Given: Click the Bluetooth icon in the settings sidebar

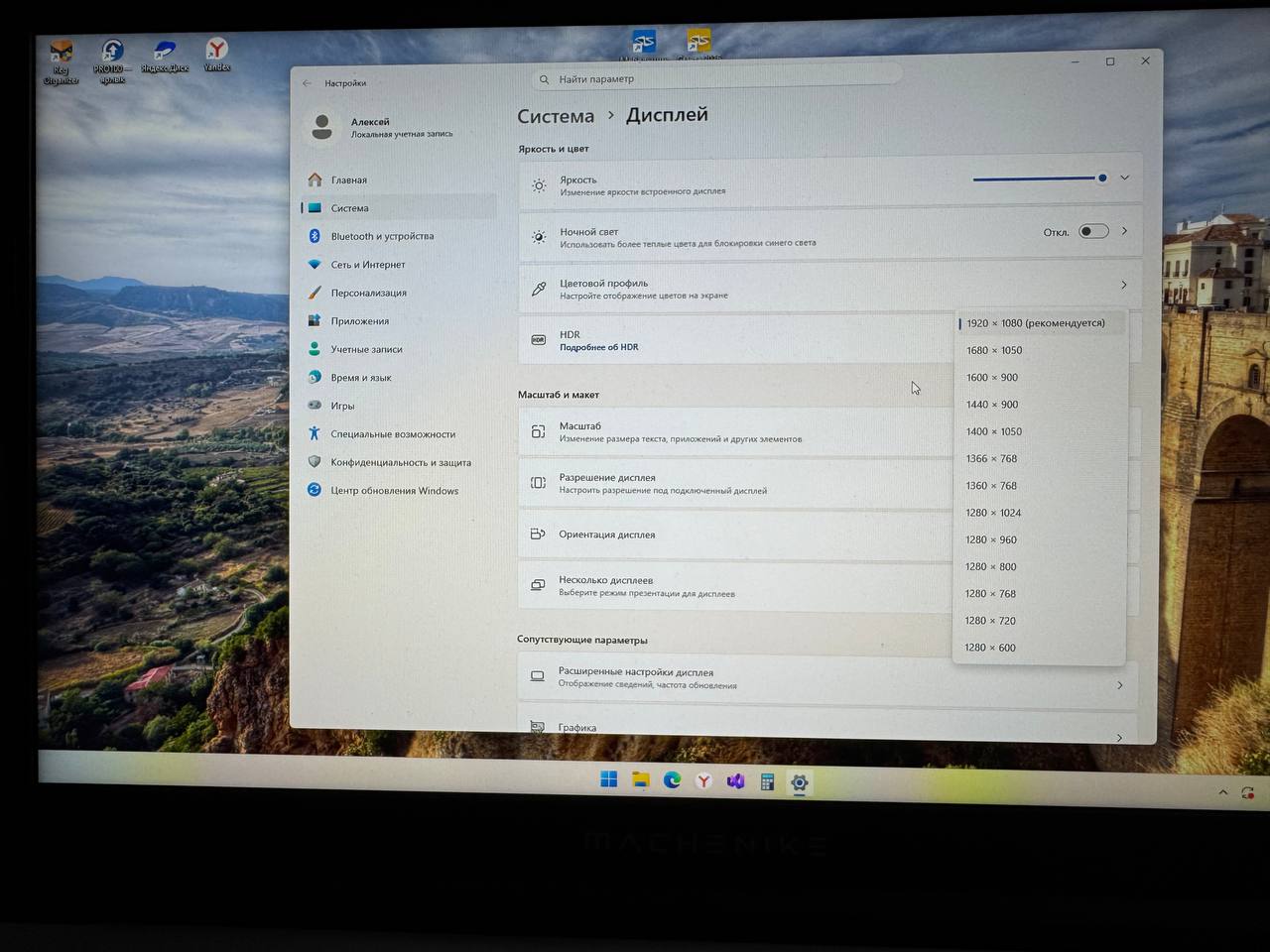Looking at the screenshot, I should (315, 236).
